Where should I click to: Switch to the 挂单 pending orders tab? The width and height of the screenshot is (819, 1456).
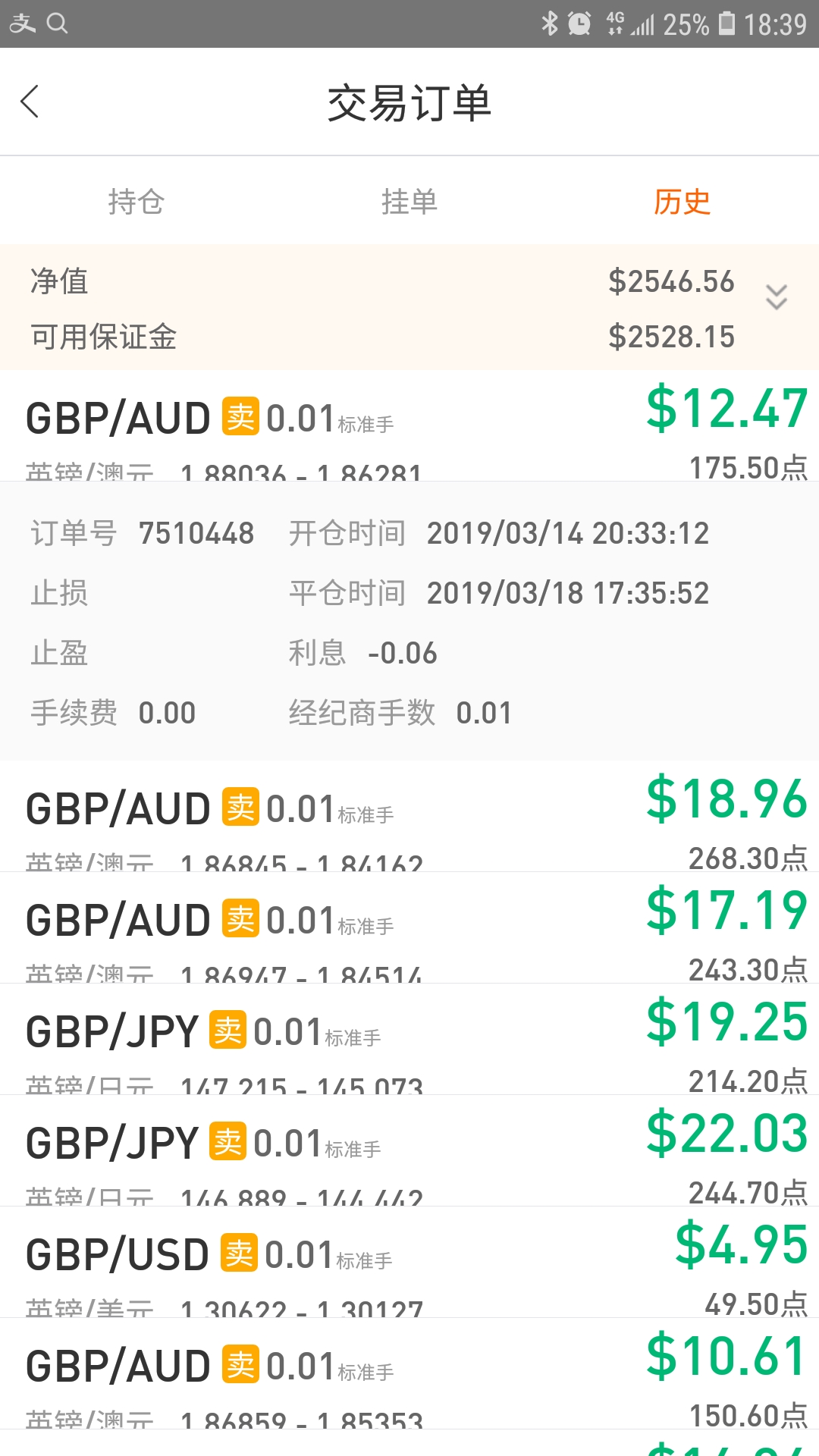[409, 202]
